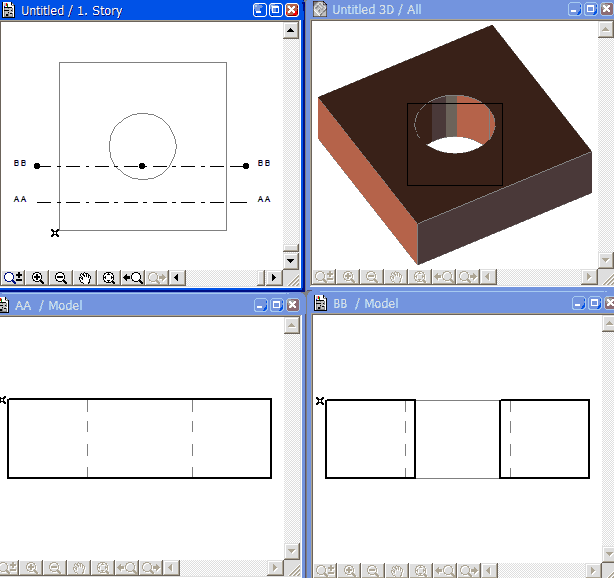
Task: Click the BB / Model scroll left arrow
Action: pos(488,571)
